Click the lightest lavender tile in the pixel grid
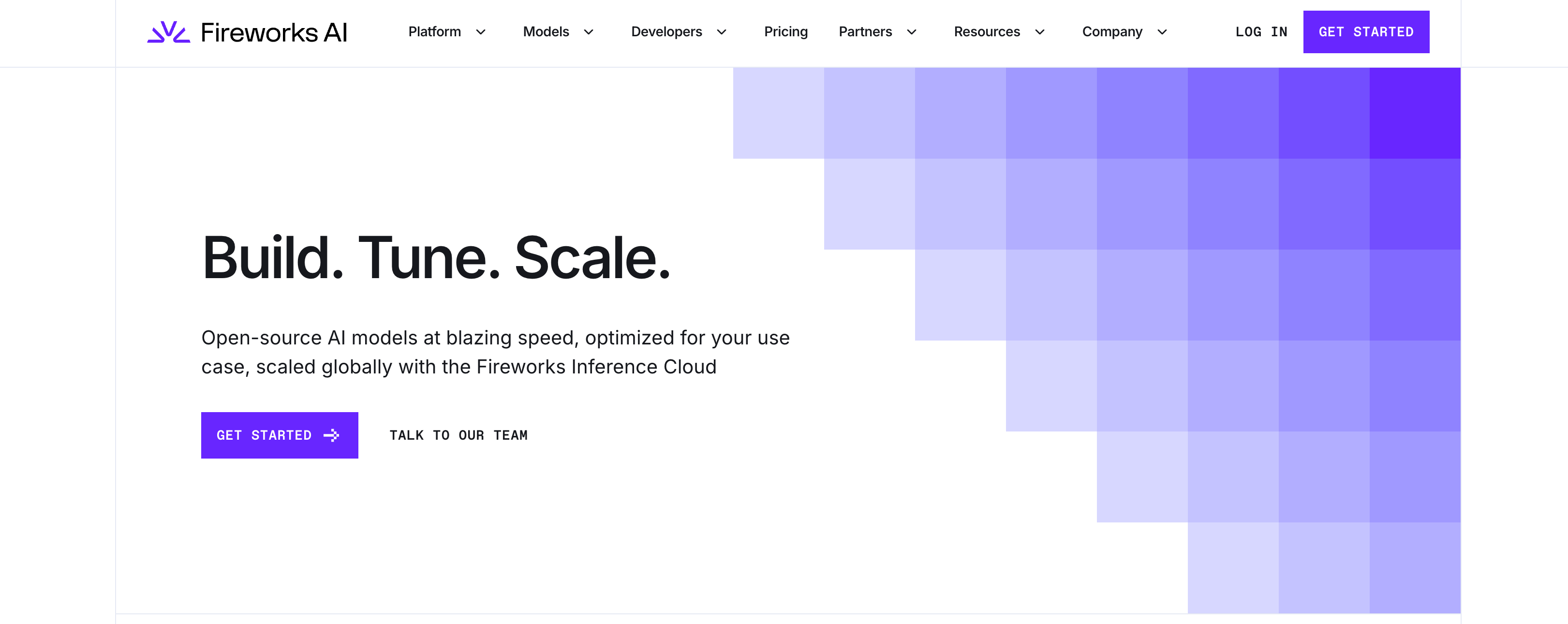The image size is (1568, 624). pyautogui.click(x=779, y=113)
